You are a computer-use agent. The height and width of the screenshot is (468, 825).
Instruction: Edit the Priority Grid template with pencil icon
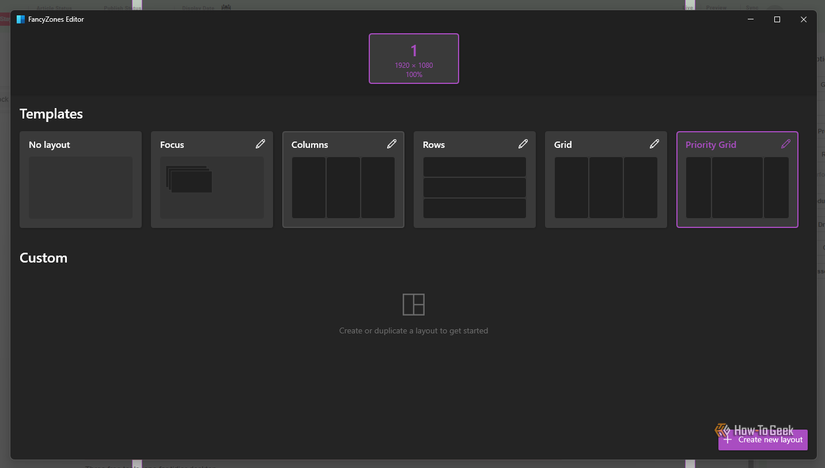786,144
